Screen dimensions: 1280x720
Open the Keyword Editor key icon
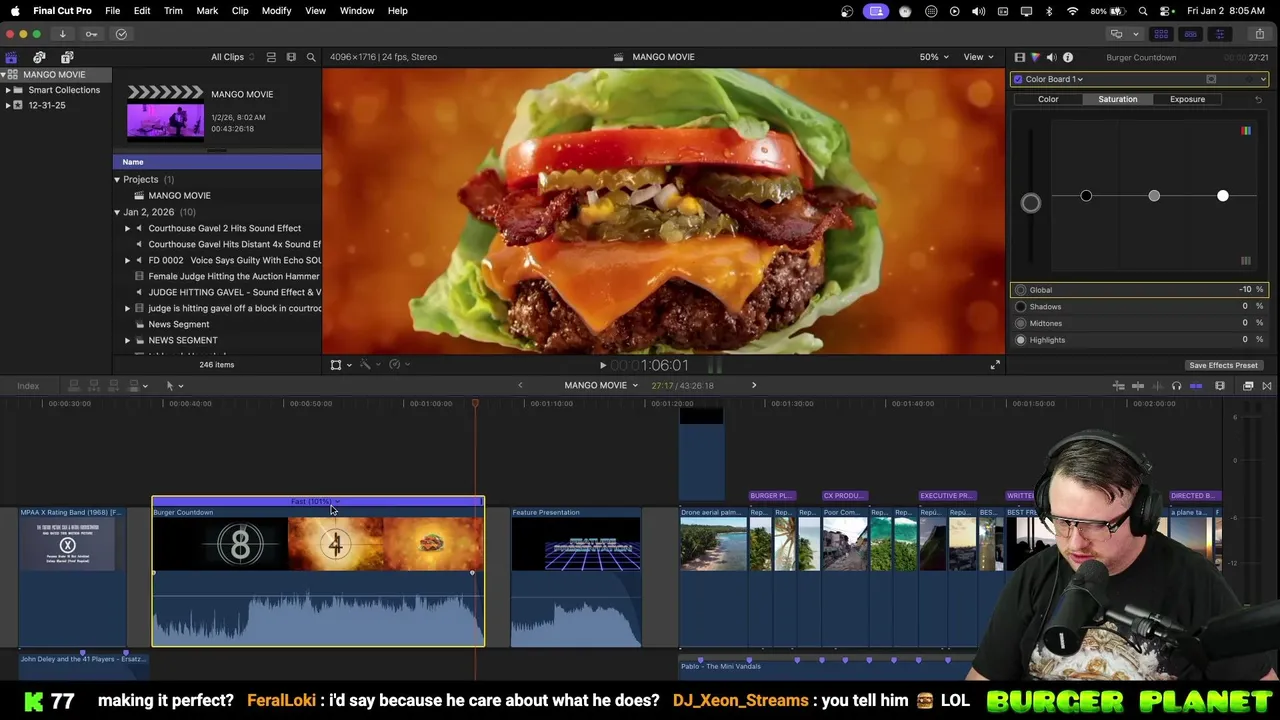pos(91,34)
